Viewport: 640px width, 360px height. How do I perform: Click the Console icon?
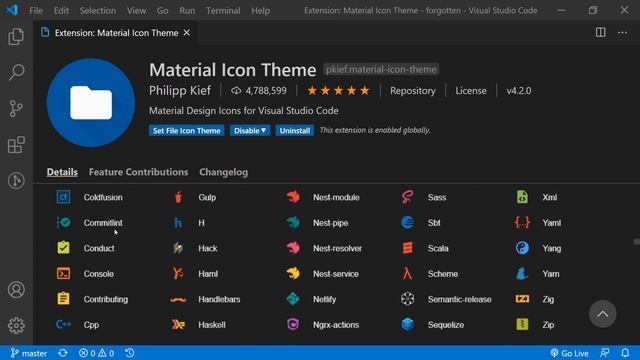63,273
